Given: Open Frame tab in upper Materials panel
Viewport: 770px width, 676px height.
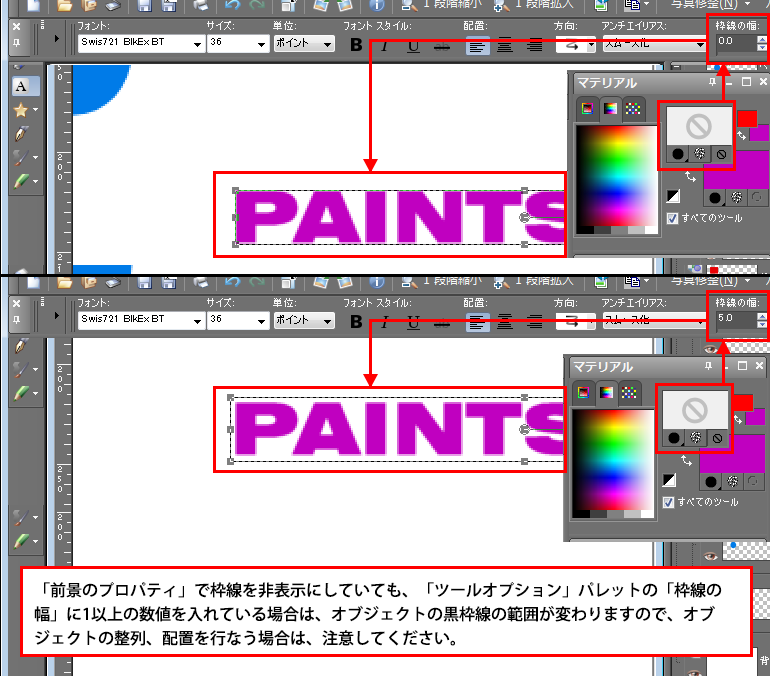Looking at the screenshot, I should (587, 108).
